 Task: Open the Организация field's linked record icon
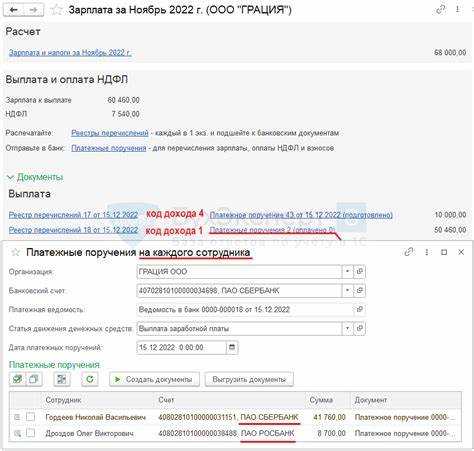pos(359,272)
